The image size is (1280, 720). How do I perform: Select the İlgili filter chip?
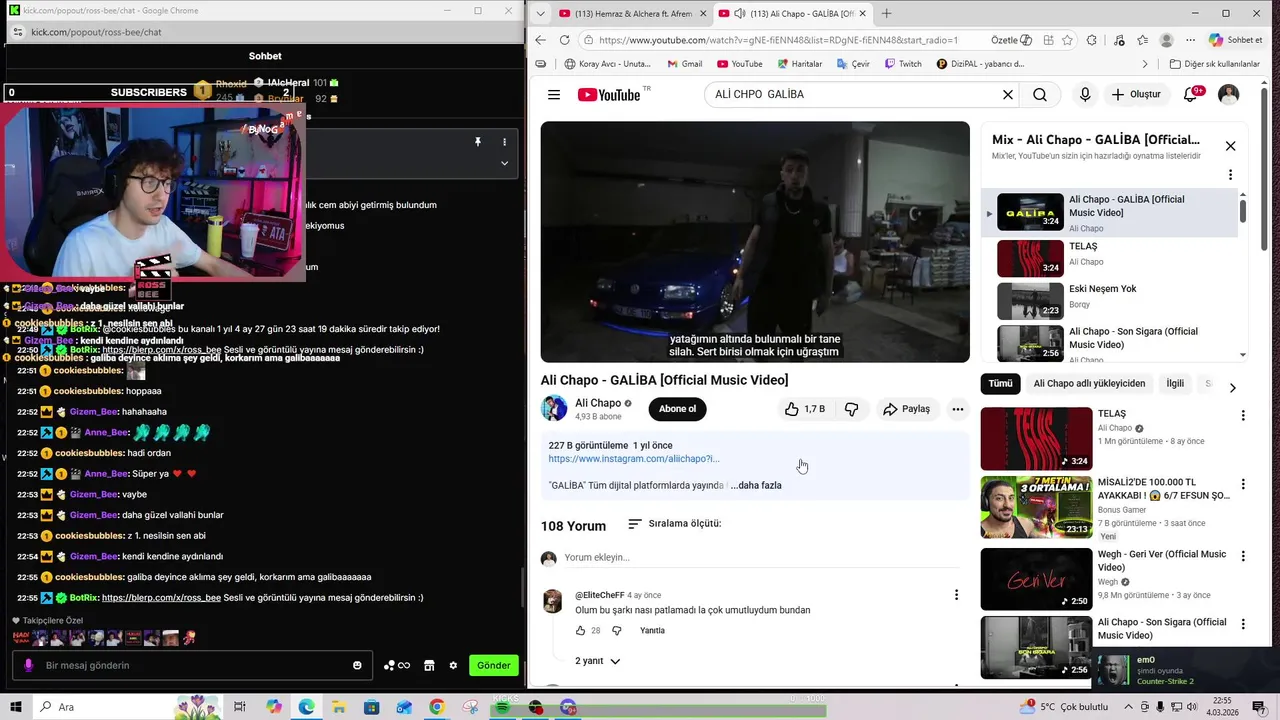pos(1175,383)
